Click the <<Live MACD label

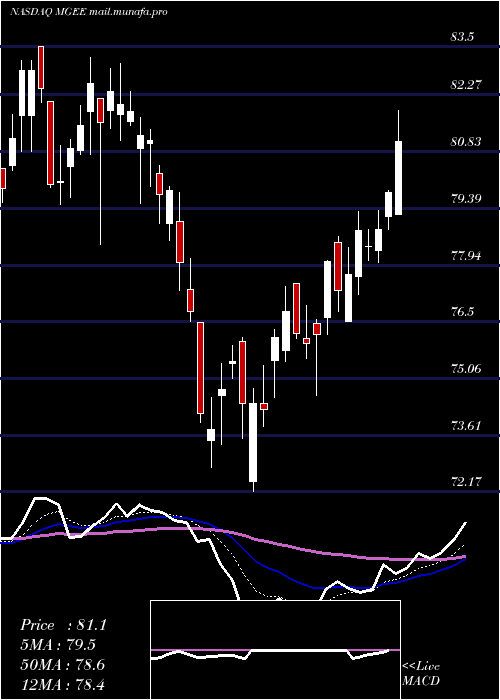pyautogui.click(x=421, y=674)
